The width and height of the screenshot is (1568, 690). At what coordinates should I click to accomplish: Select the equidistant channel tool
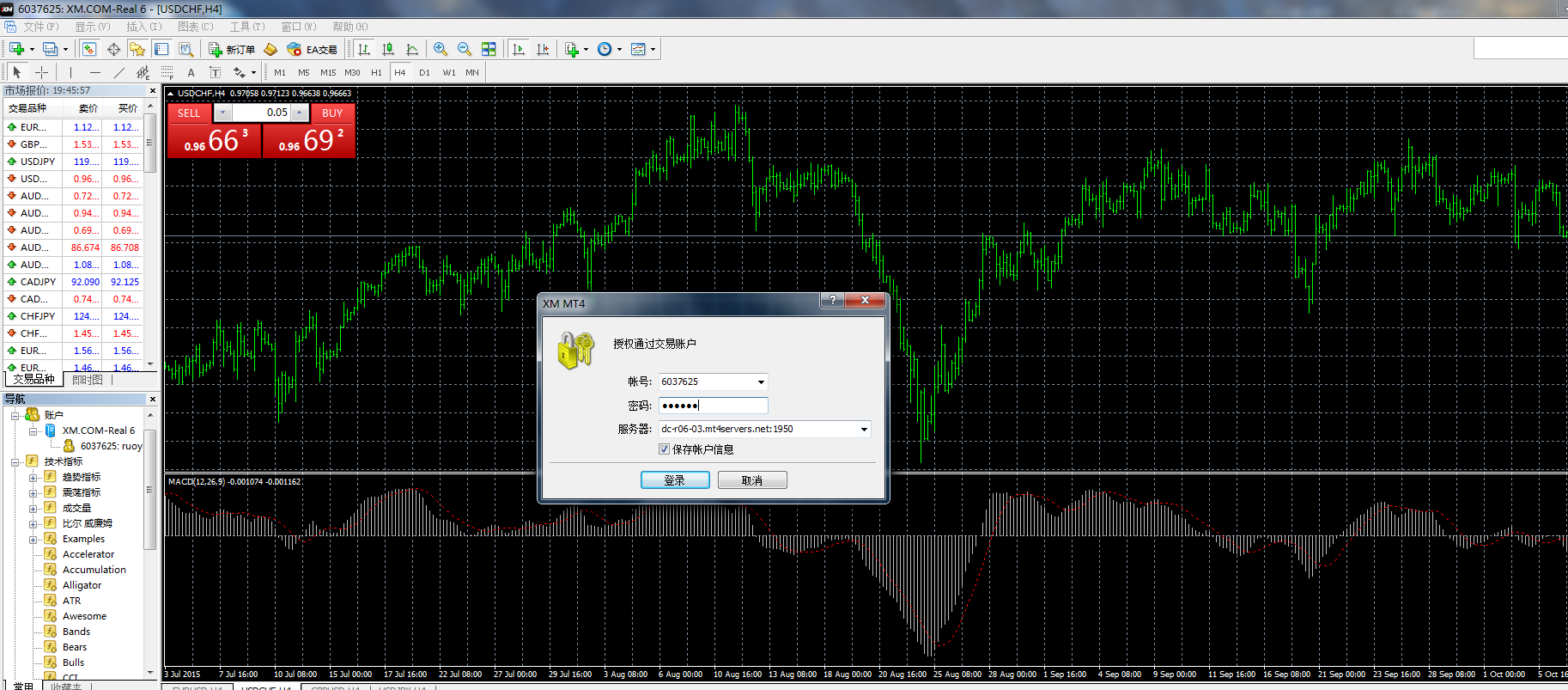pos(143,72)
